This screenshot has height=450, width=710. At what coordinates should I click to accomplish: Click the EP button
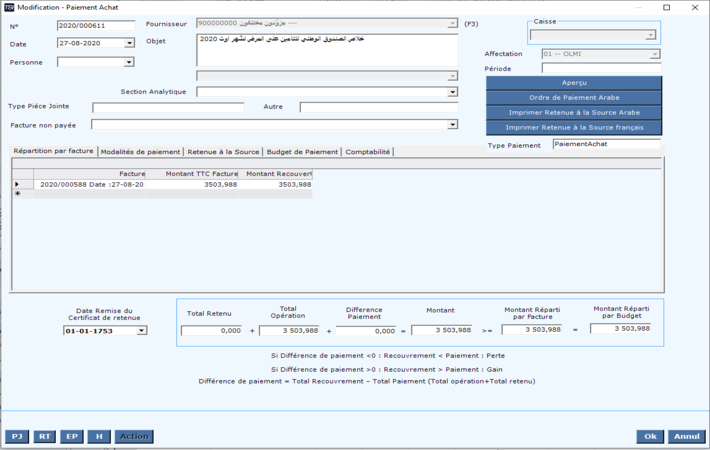(x=71, y=436)
